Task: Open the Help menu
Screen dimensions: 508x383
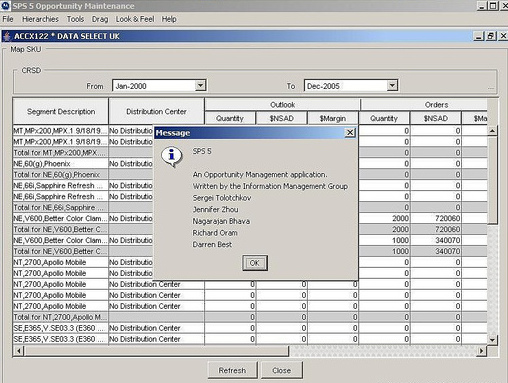Action: click(169, 19)
